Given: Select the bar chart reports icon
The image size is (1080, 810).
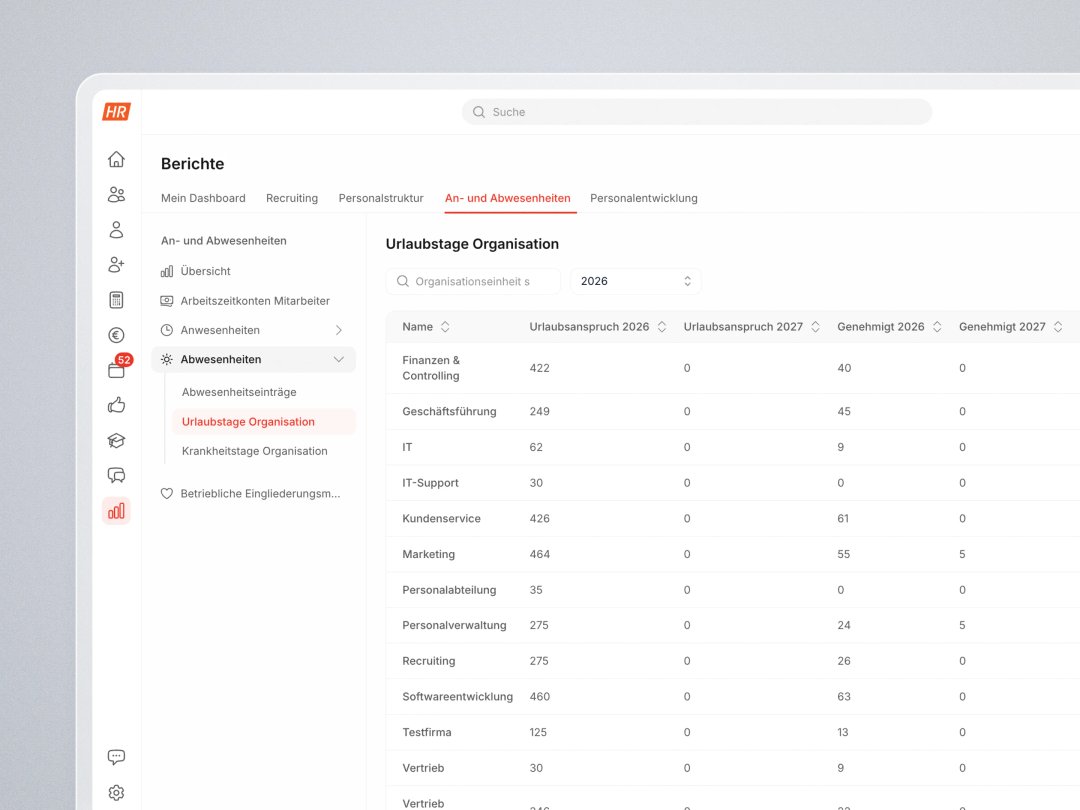Looking at the screenshot, I should (x=116, y=510).
